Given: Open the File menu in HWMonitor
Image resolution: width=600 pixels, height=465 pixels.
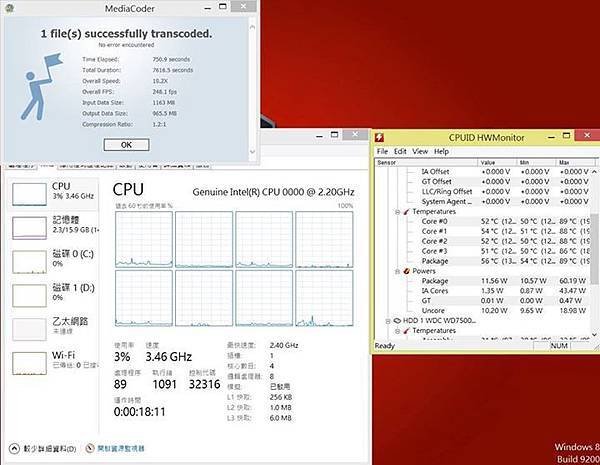Looking at the screenshot, I should (382, 152).
